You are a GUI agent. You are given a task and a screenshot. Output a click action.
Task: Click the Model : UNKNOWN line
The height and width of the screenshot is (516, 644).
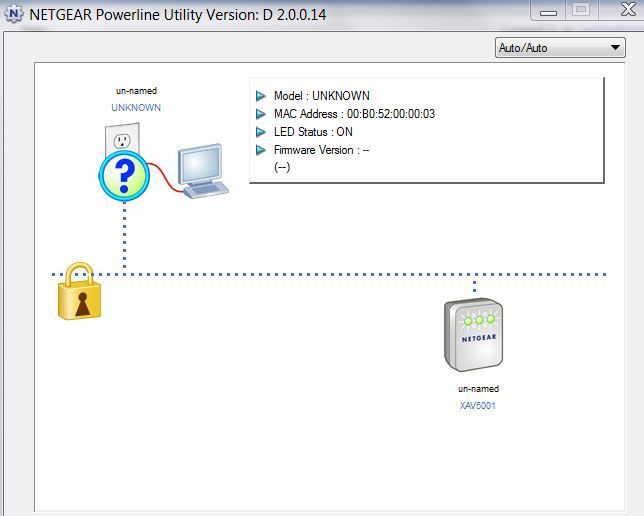point(322,96)
